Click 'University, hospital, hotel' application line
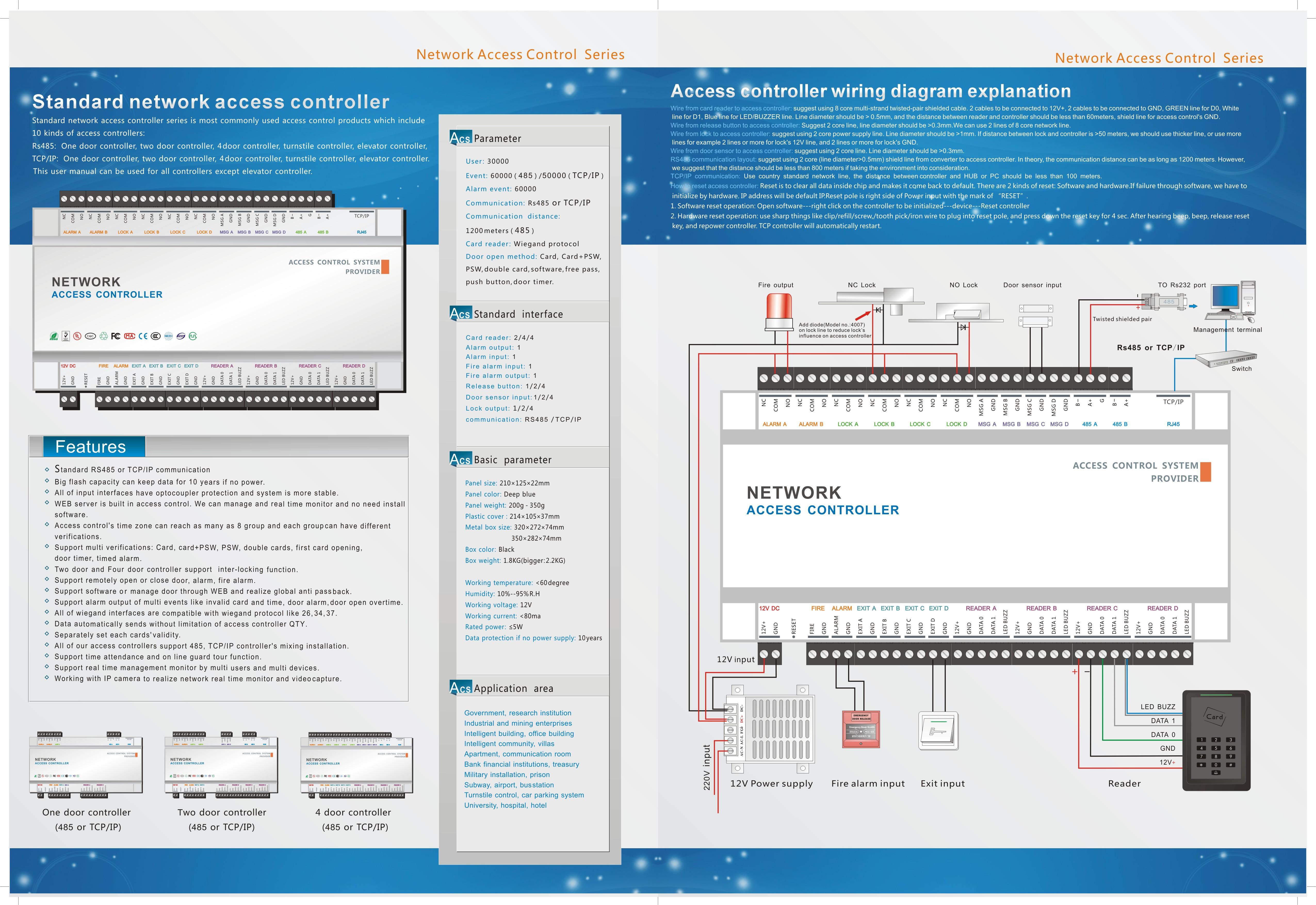The height and width of the screenshot is (905, 1316). tap(506, 805)
